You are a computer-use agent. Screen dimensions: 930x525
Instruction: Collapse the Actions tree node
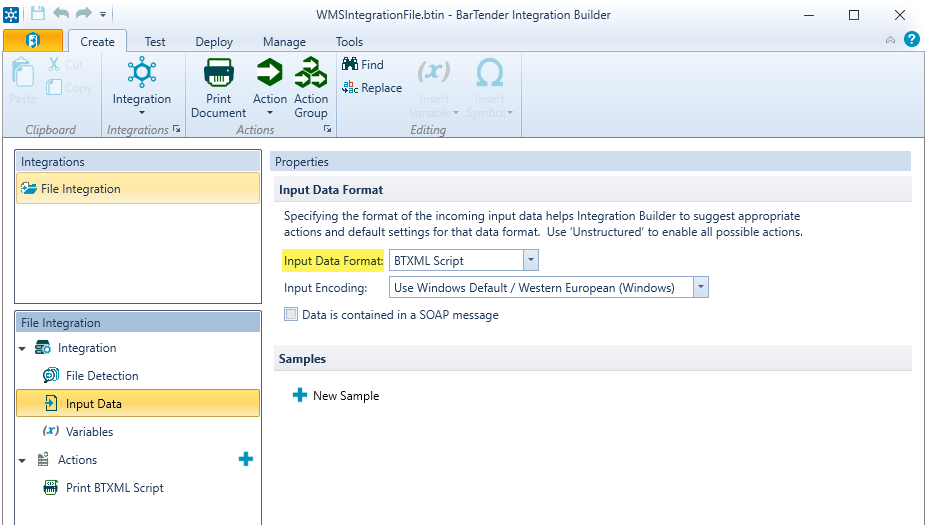[x=23, y=460]
